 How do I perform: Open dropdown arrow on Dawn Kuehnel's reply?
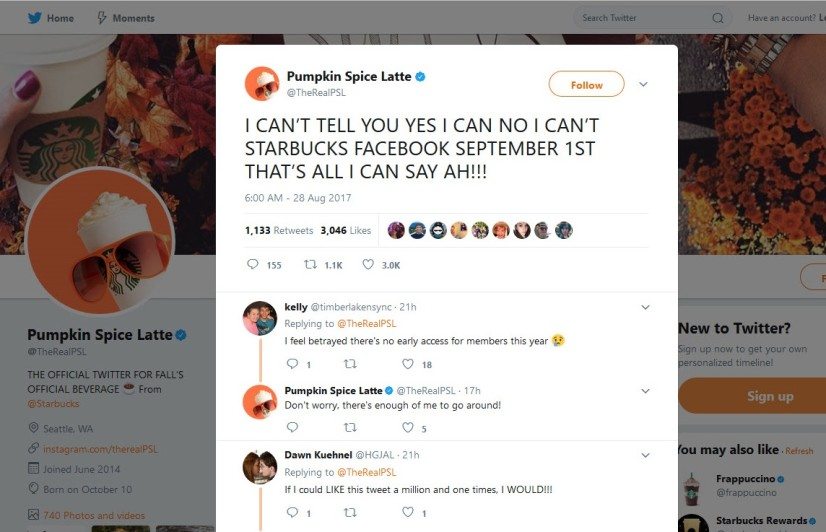click(x=645, y=455)
